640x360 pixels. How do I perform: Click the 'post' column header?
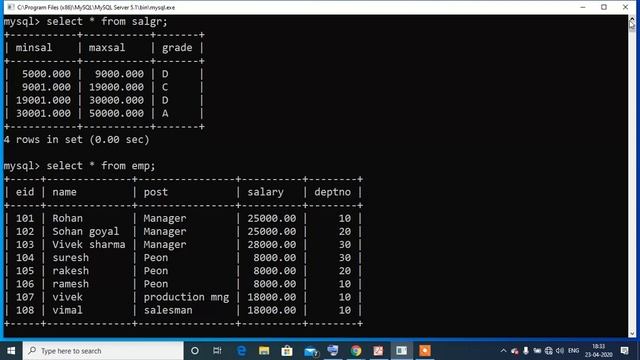(156, 192)
